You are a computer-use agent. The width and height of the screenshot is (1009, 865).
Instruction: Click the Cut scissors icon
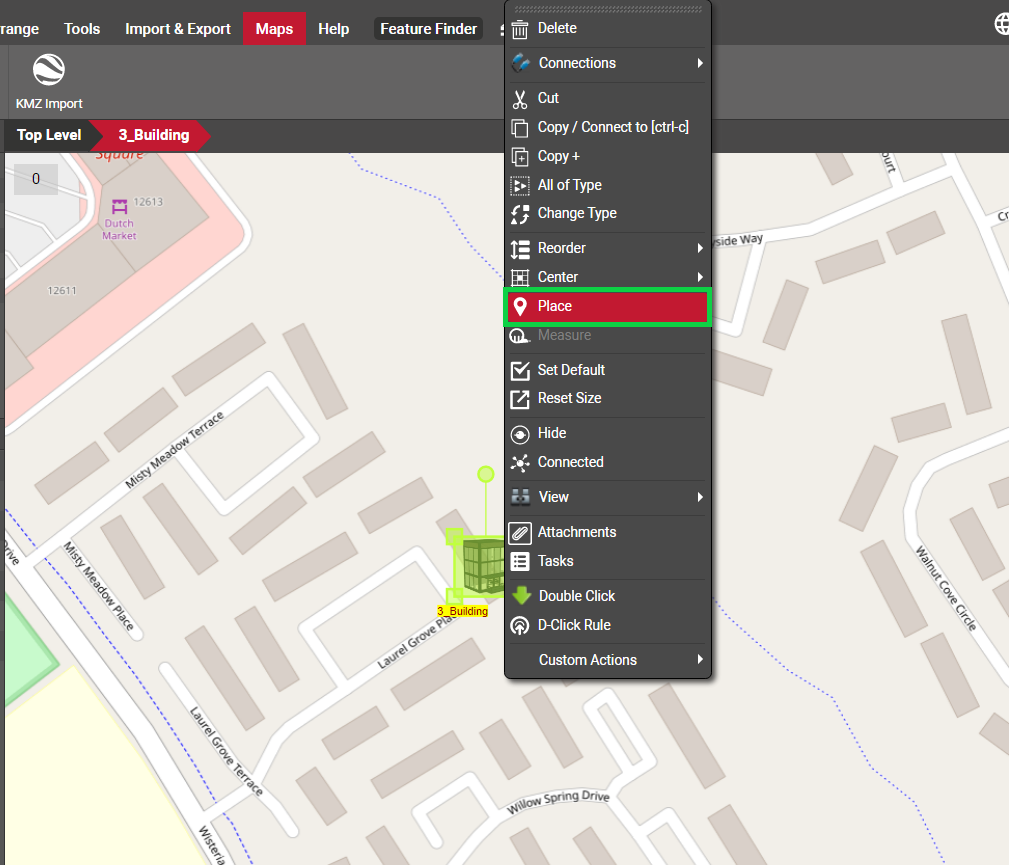click(520, 98)
